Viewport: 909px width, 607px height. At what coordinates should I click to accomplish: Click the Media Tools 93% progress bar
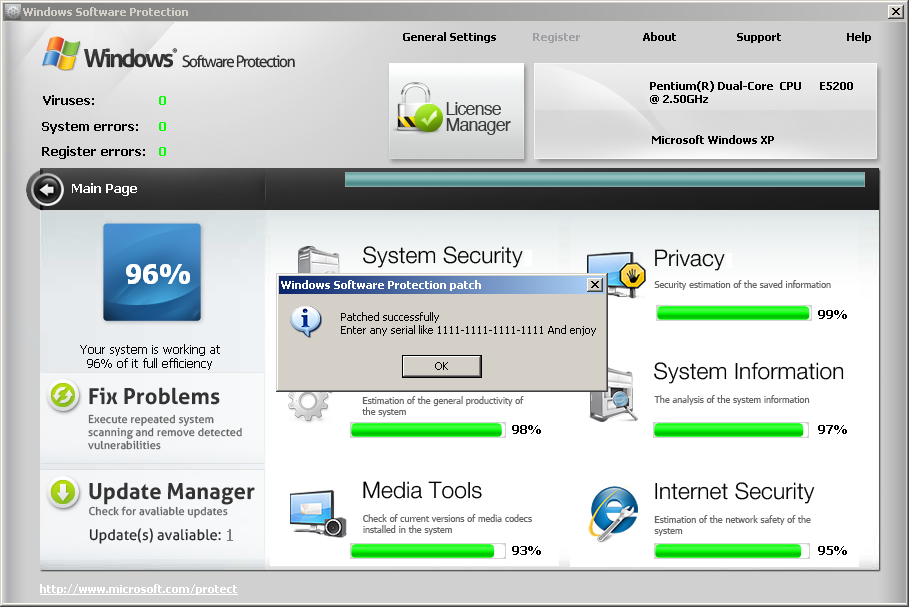click(426, 551)
